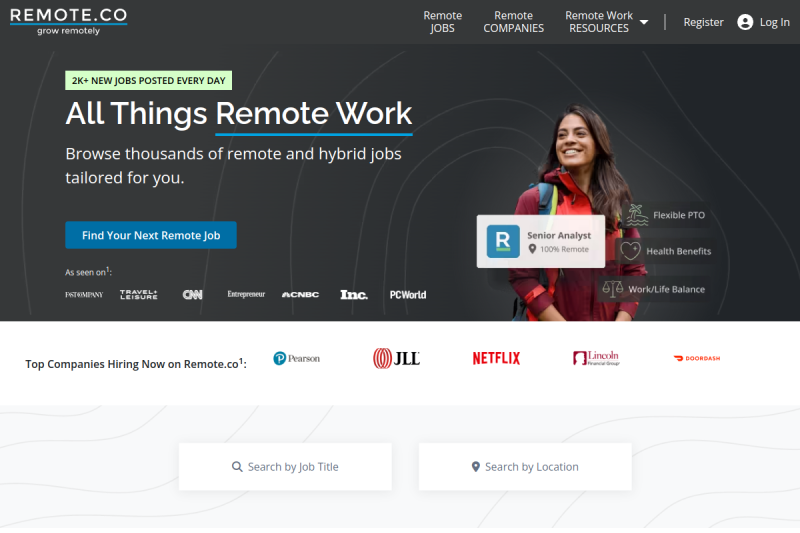Open the Remote.co logo homepage link

point(68,21)
